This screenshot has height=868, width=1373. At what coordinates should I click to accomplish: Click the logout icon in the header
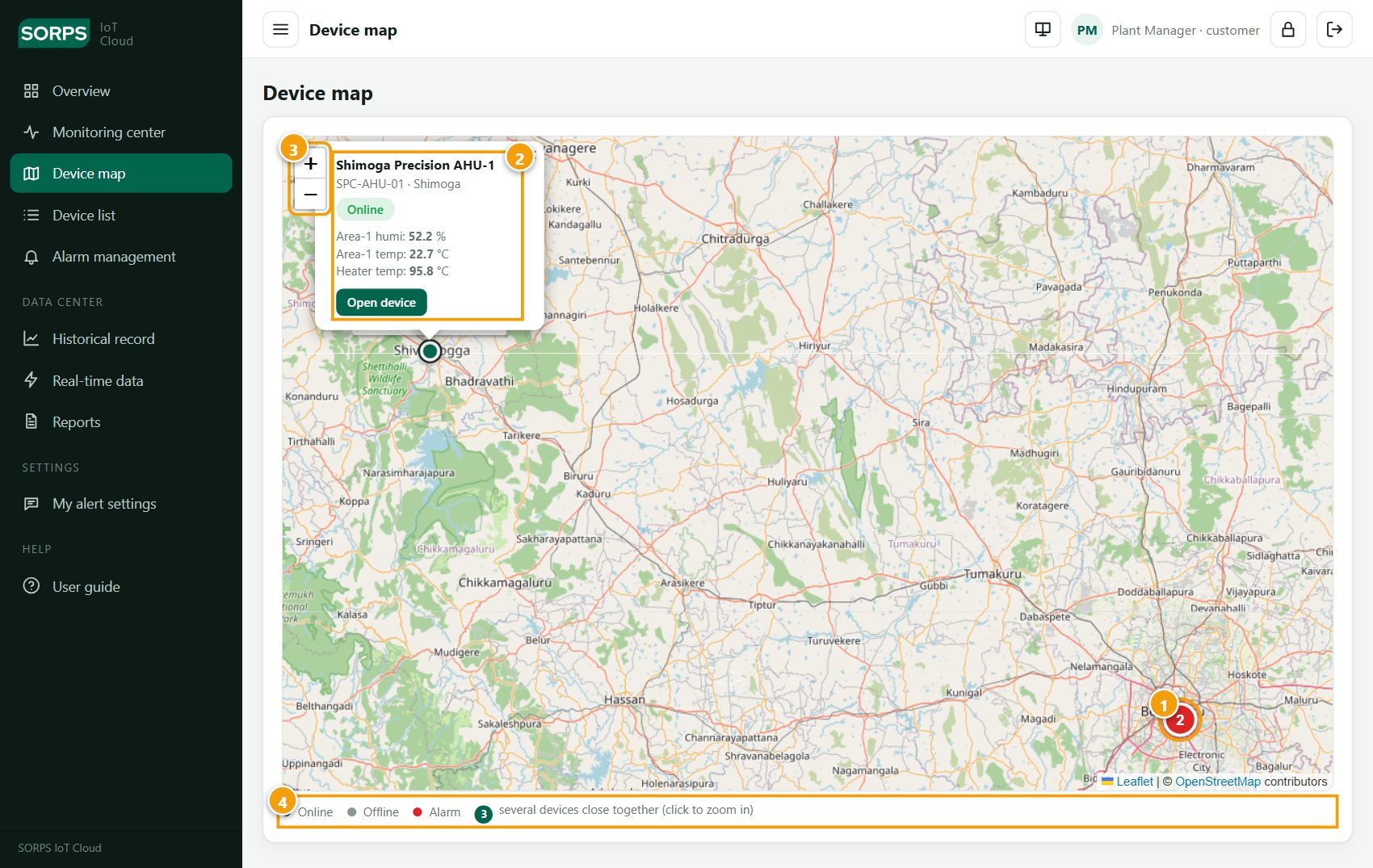pos(1334,30)
